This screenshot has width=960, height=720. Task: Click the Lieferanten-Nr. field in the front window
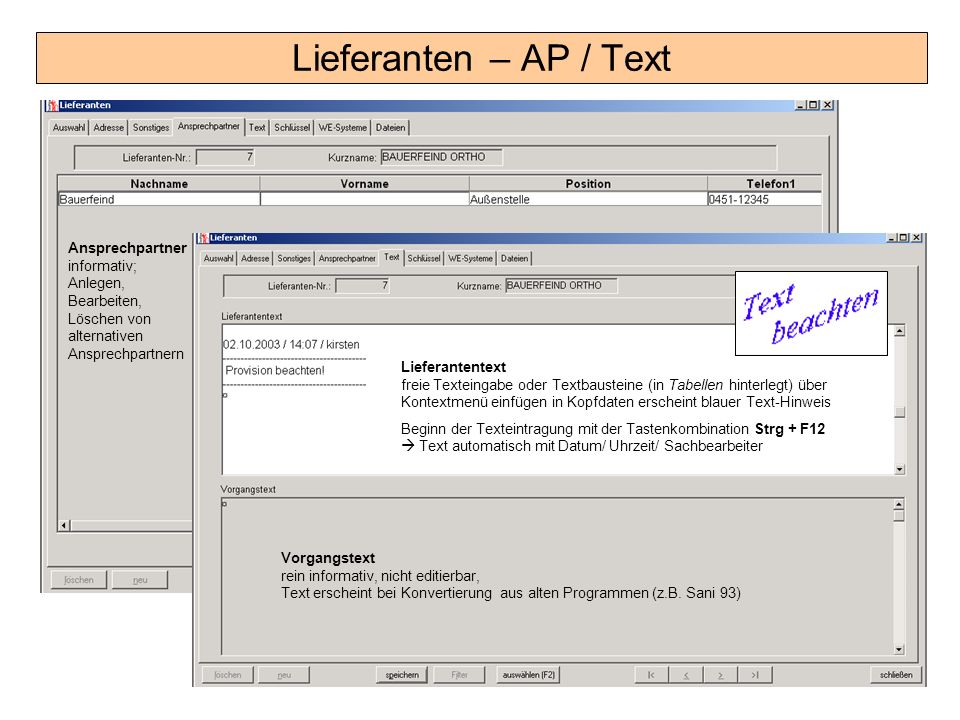coord(362,286)
